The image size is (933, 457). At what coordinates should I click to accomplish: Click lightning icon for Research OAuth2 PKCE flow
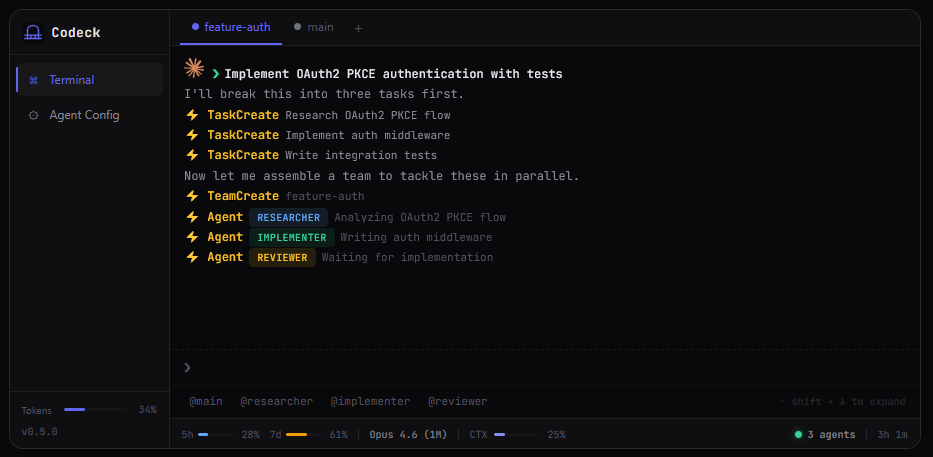click(192, 115)
